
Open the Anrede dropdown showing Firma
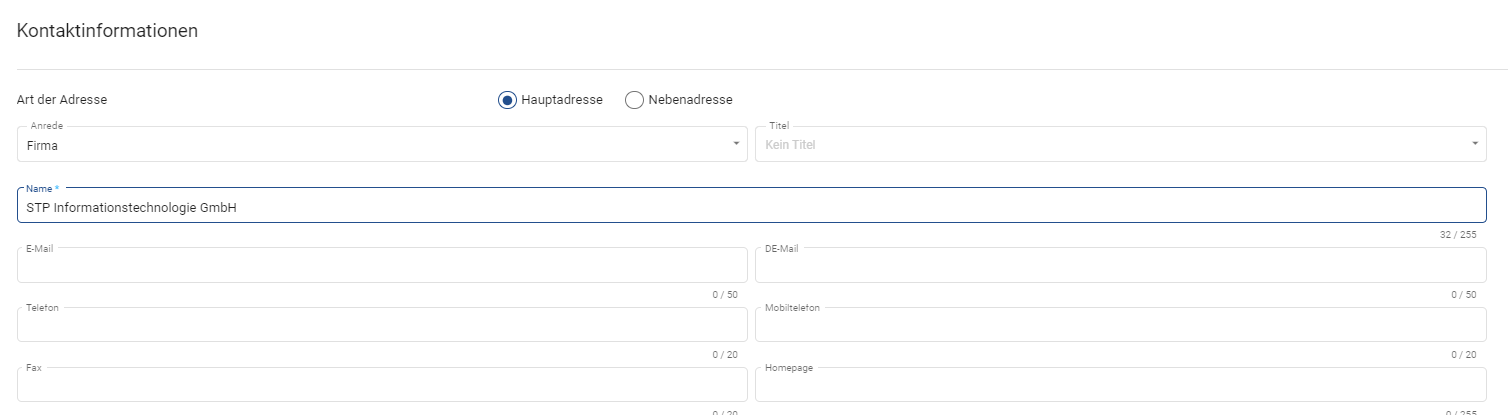tap(382, 144)
